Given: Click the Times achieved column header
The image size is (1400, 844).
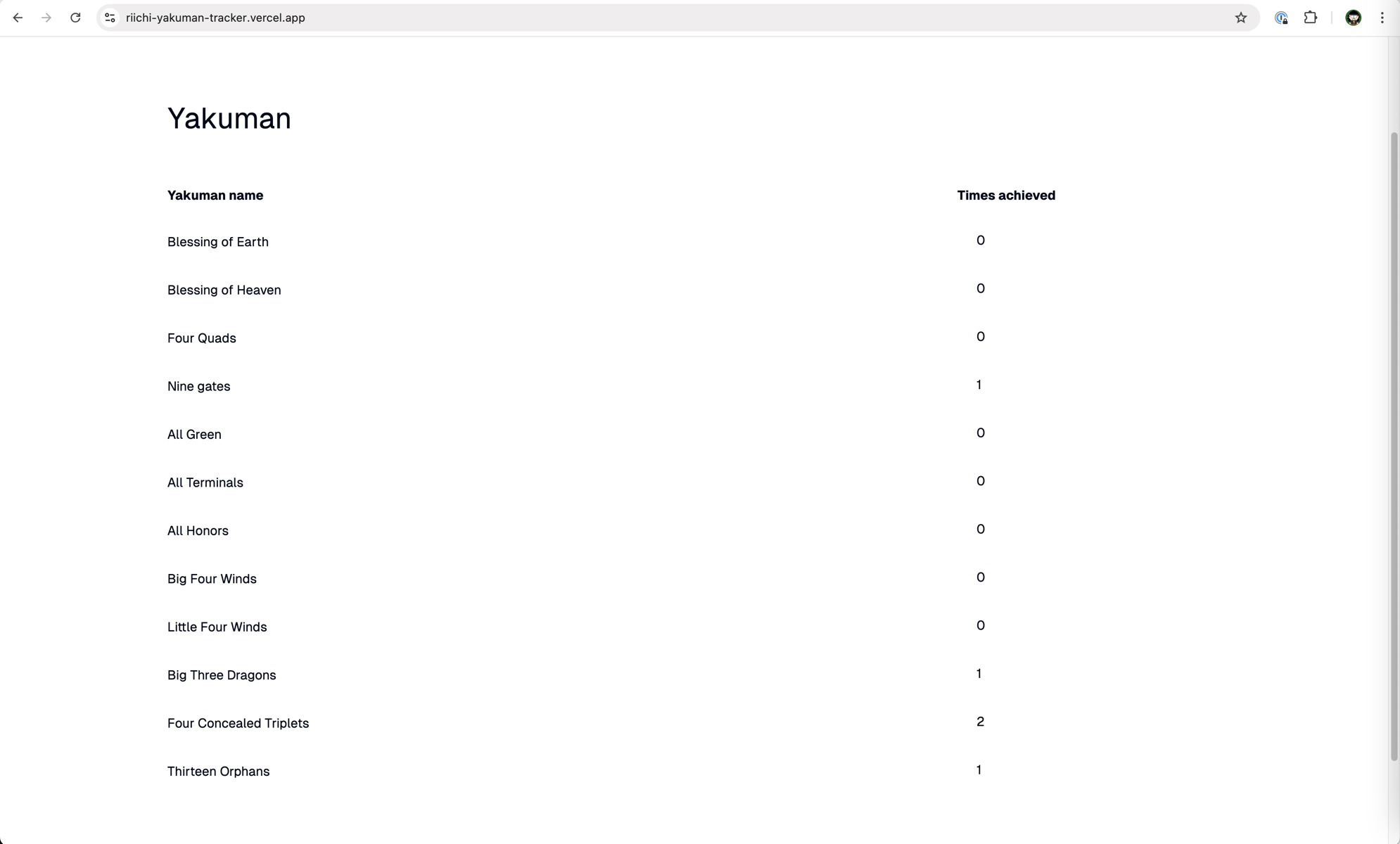Looking at the screenshot, I should (1005, 195).
